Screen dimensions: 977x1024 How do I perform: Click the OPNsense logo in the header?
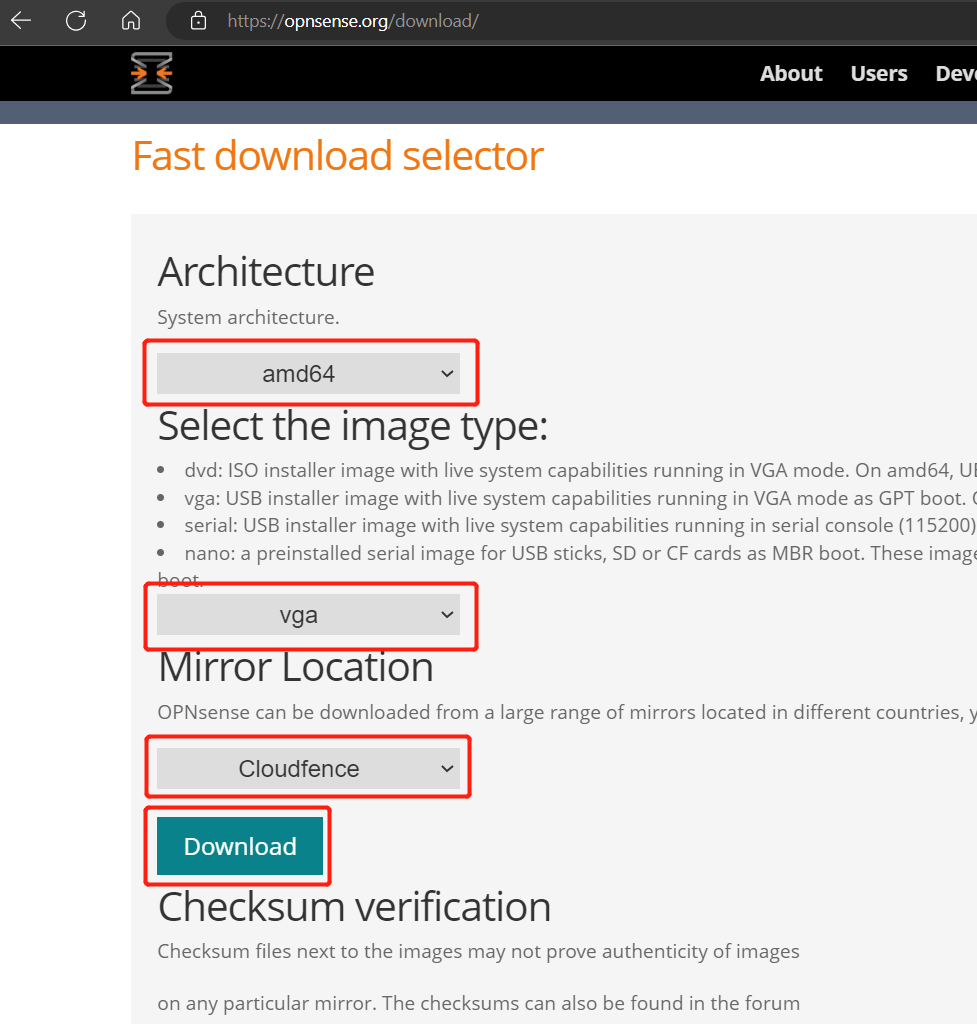click(151, 73)
